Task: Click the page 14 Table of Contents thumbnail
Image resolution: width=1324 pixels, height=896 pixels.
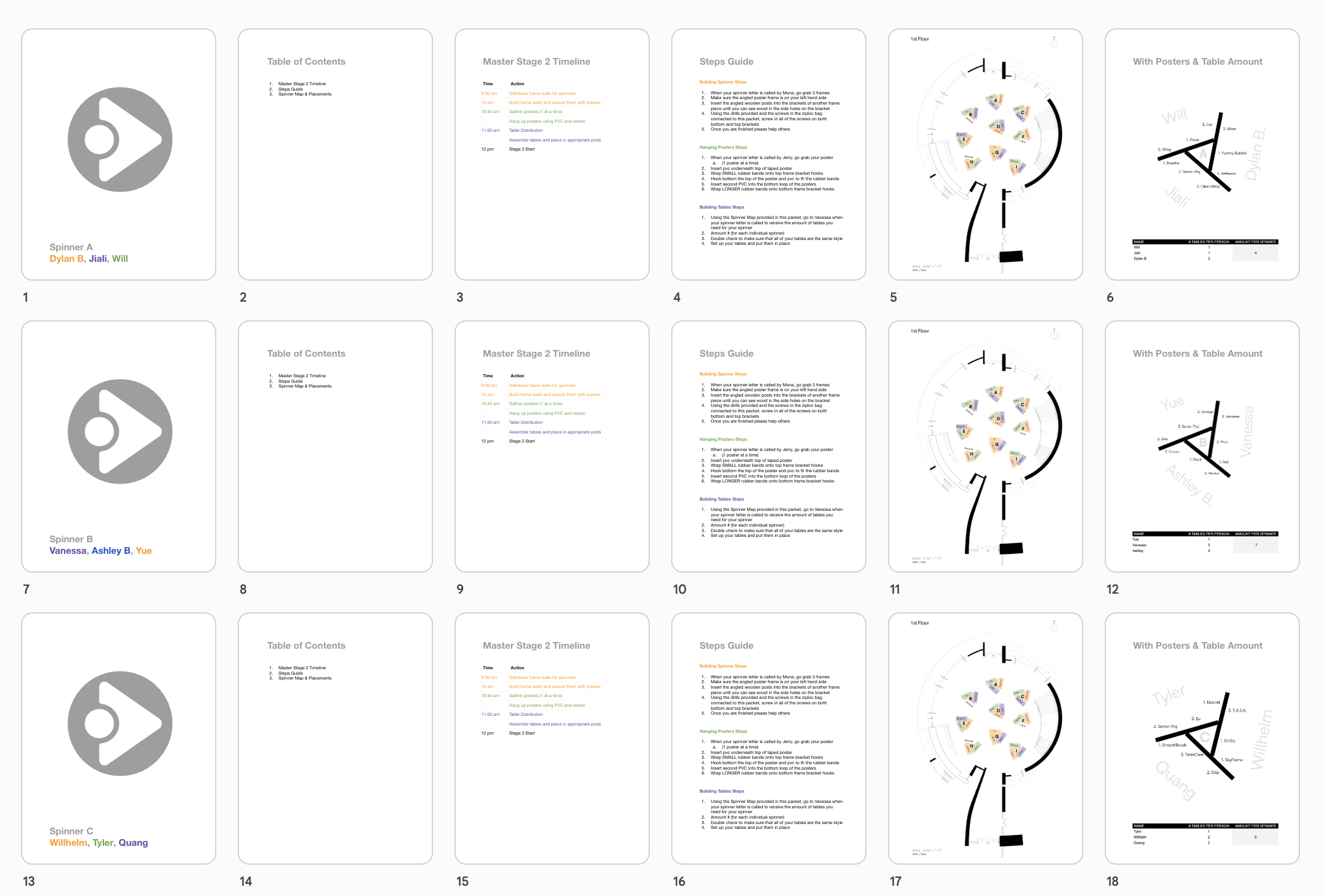Action: click(335, 738)
